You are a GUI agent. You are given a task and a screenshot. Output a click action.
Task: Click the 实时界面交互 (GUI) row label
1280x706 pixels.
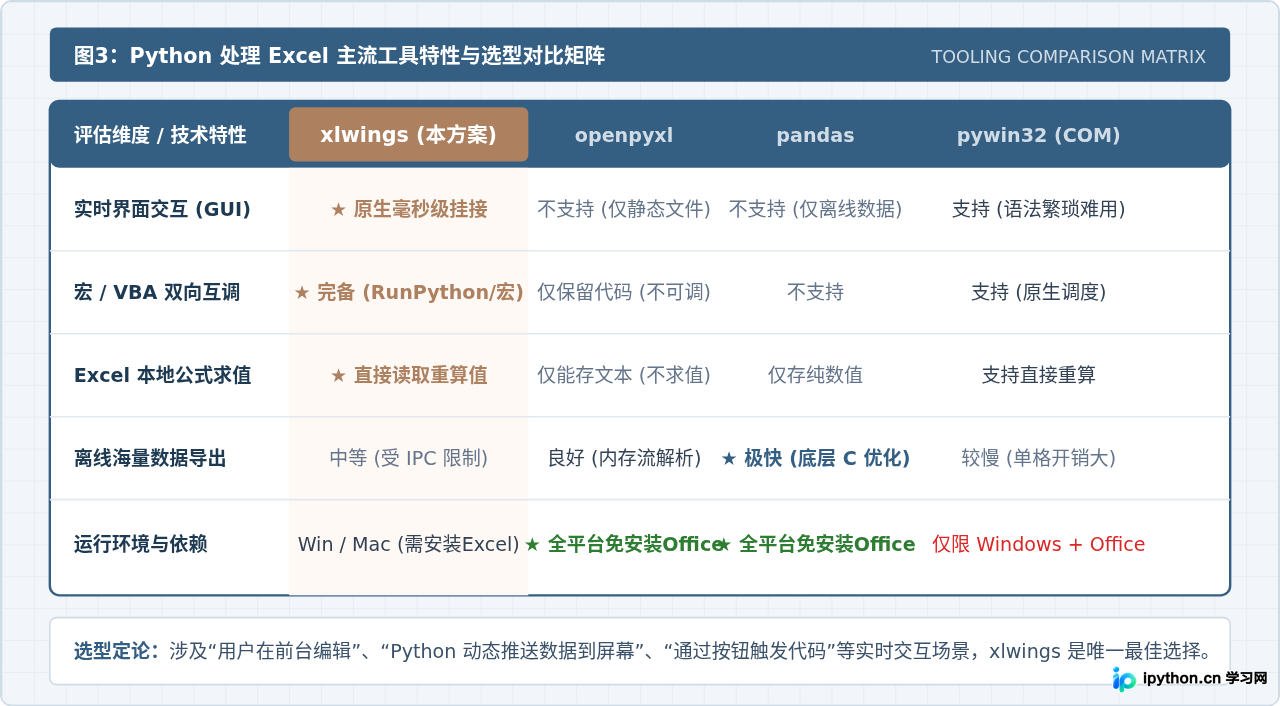pos(162,209)
